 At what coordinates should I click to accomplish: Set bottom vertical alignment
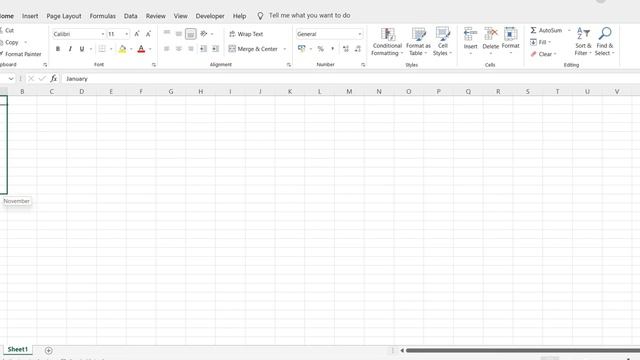191,34
